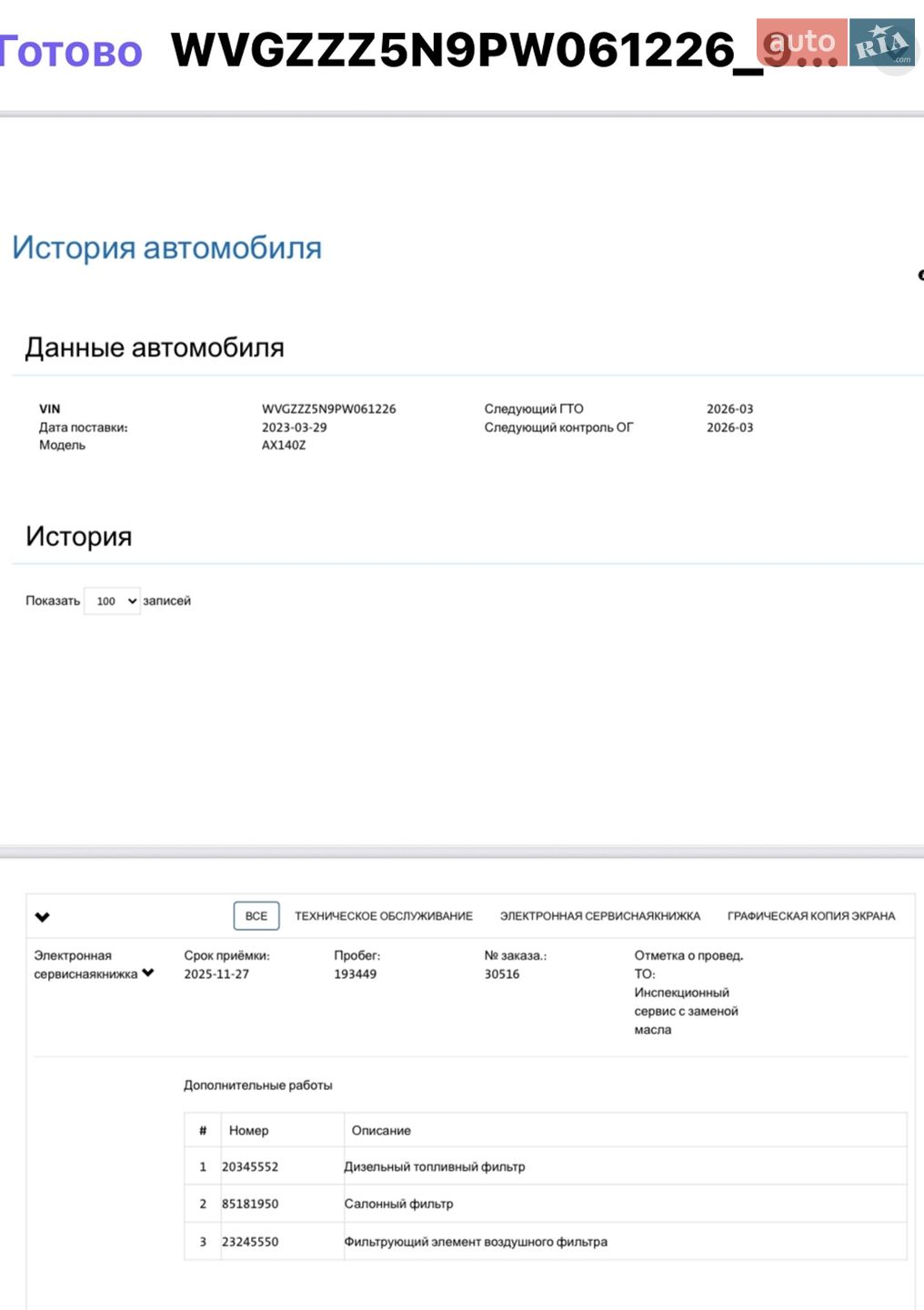Click the Описание column header
Screen dimensions: 924x1310
[x=381, y=1131]
